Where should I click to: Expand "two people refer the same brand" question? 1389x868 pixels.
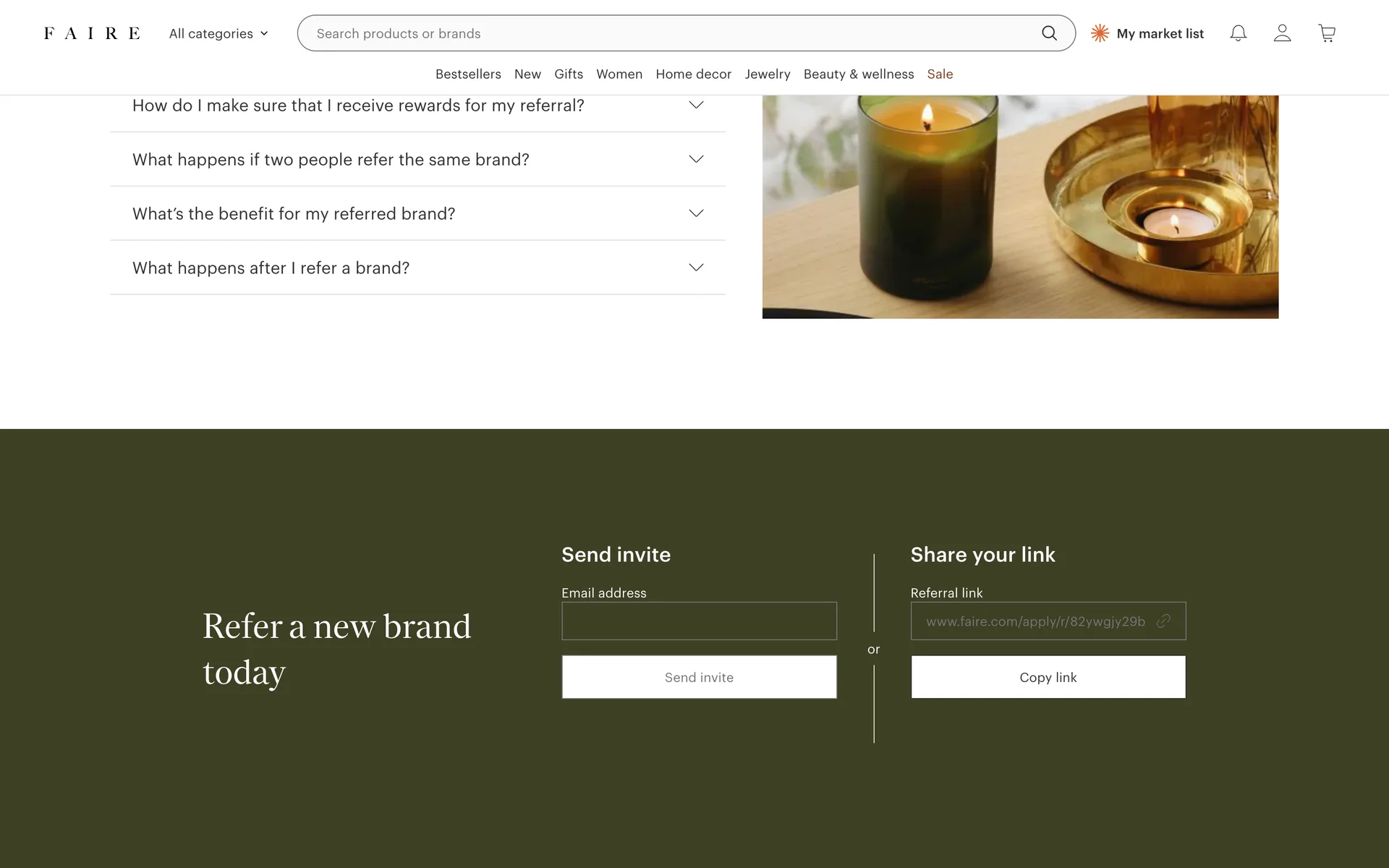417,159
